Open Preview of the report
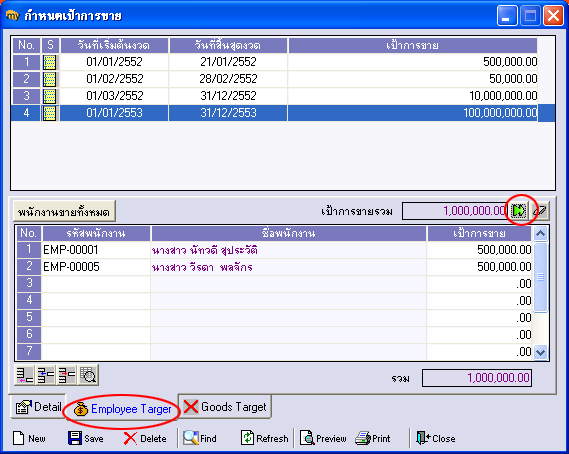Image resolution: width=569 pixels, height=454 pixels. click(x=323, y=438)
